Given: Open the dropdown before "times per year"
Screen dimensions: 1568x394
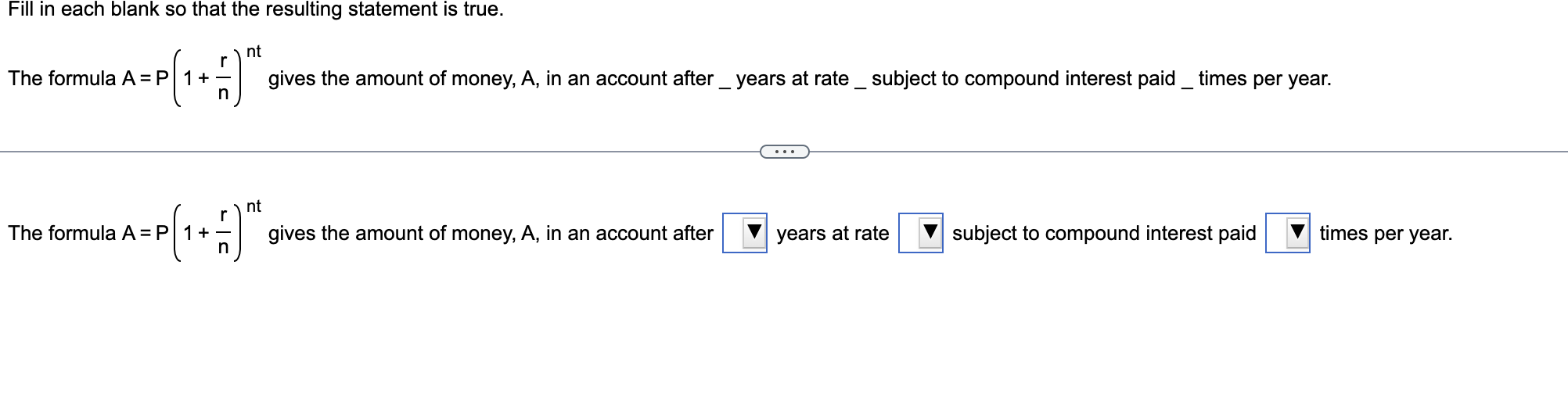Looking at the screenshot, I should point(1288,233).
